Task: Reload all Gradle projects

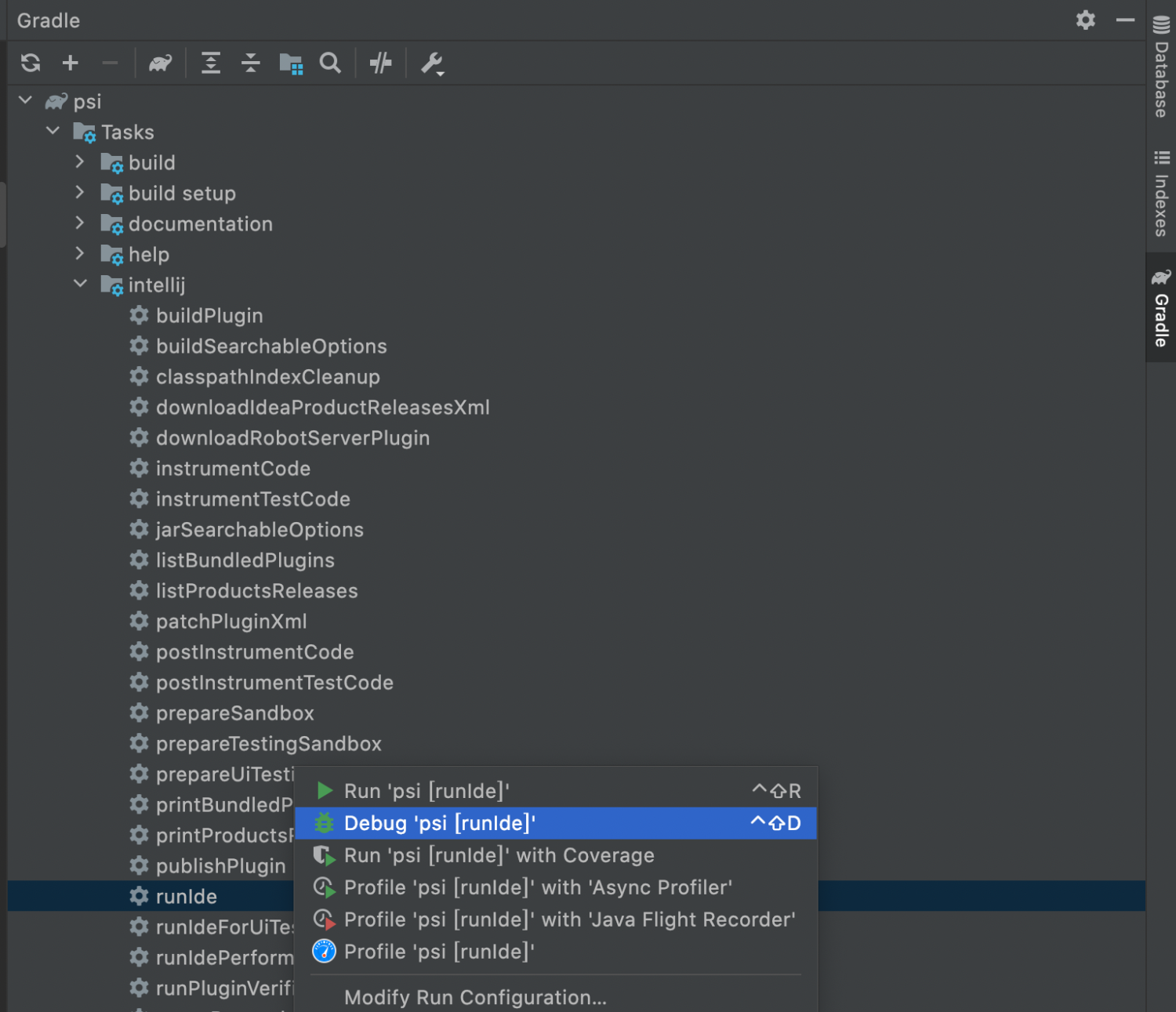Action: pyautogui.click(x=31, y=63)
